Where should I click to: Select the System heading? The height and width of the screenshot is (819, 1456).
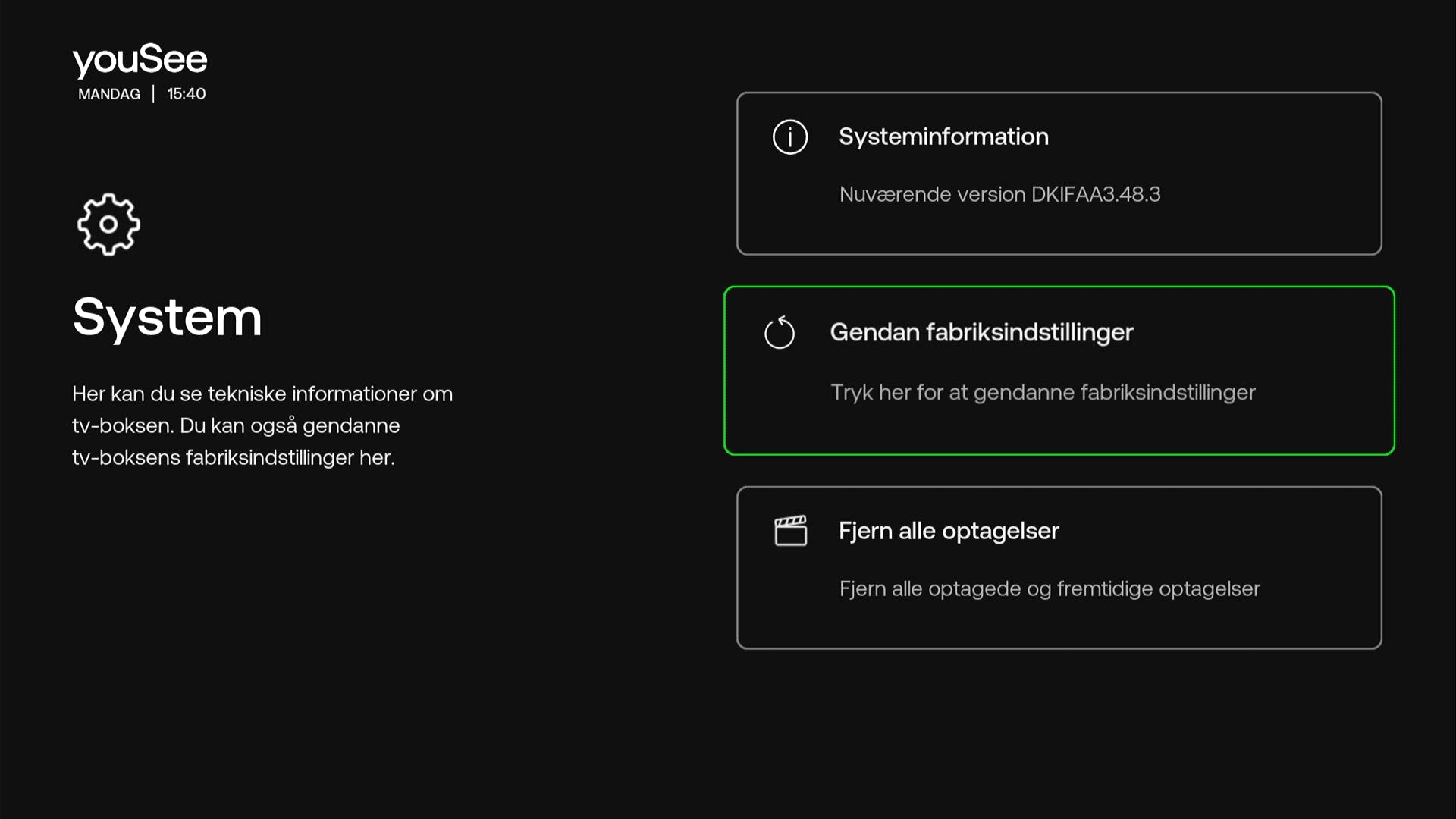tap(167, 318)
